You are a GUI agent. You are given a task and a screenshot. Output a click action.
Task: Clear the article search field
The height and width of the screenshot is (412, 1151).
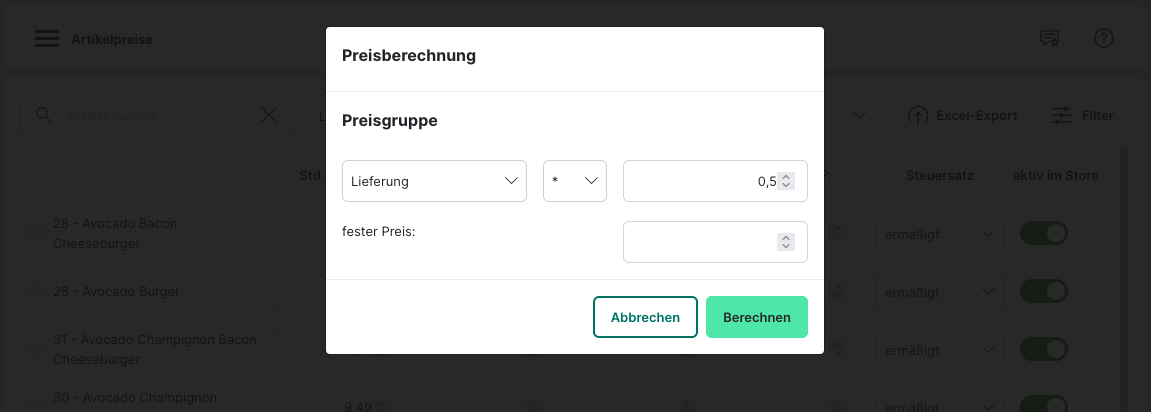(x=269, y=115)
